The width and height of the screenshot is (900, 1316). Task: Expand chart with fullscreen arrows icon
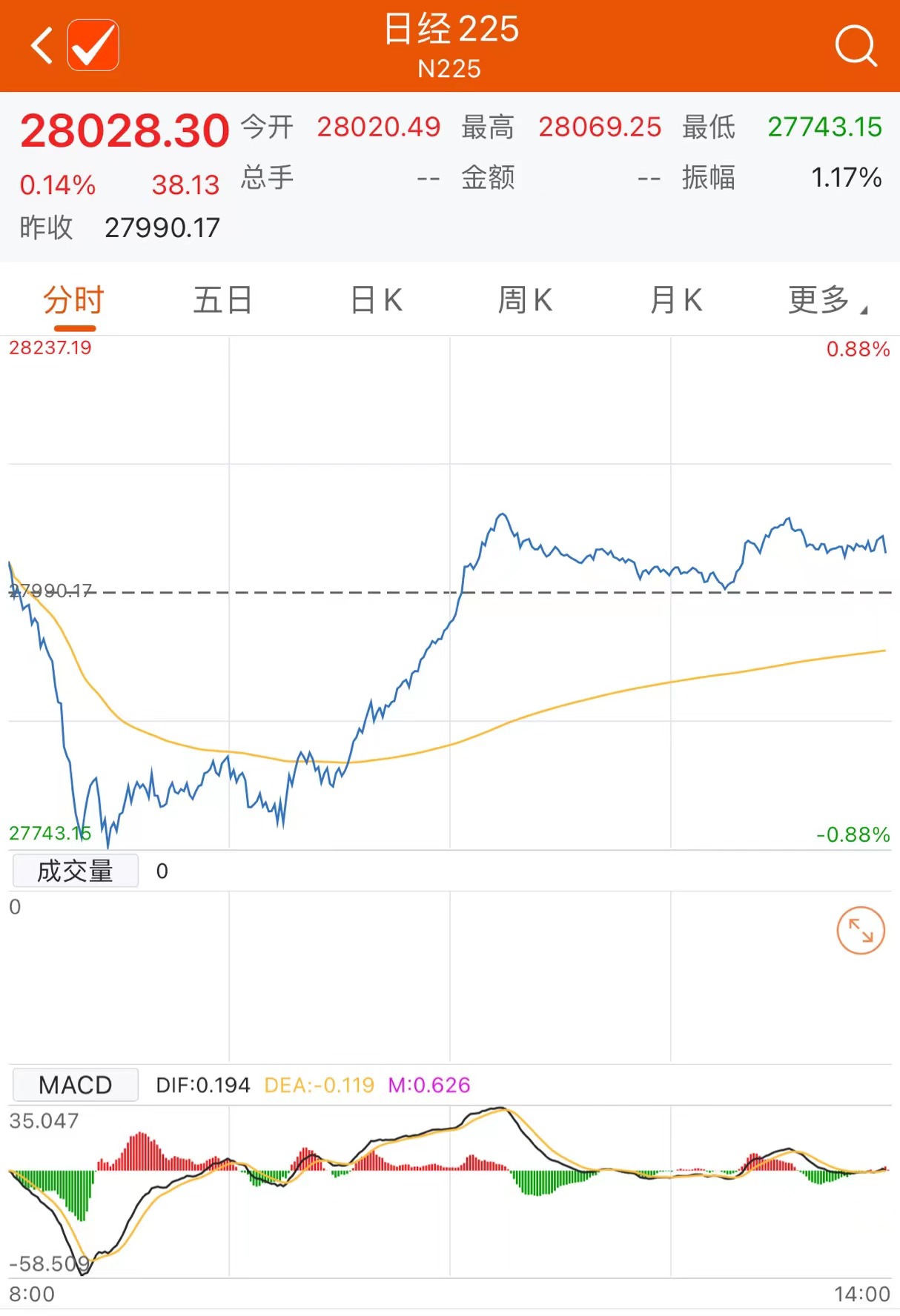click(x=860, y=930)
